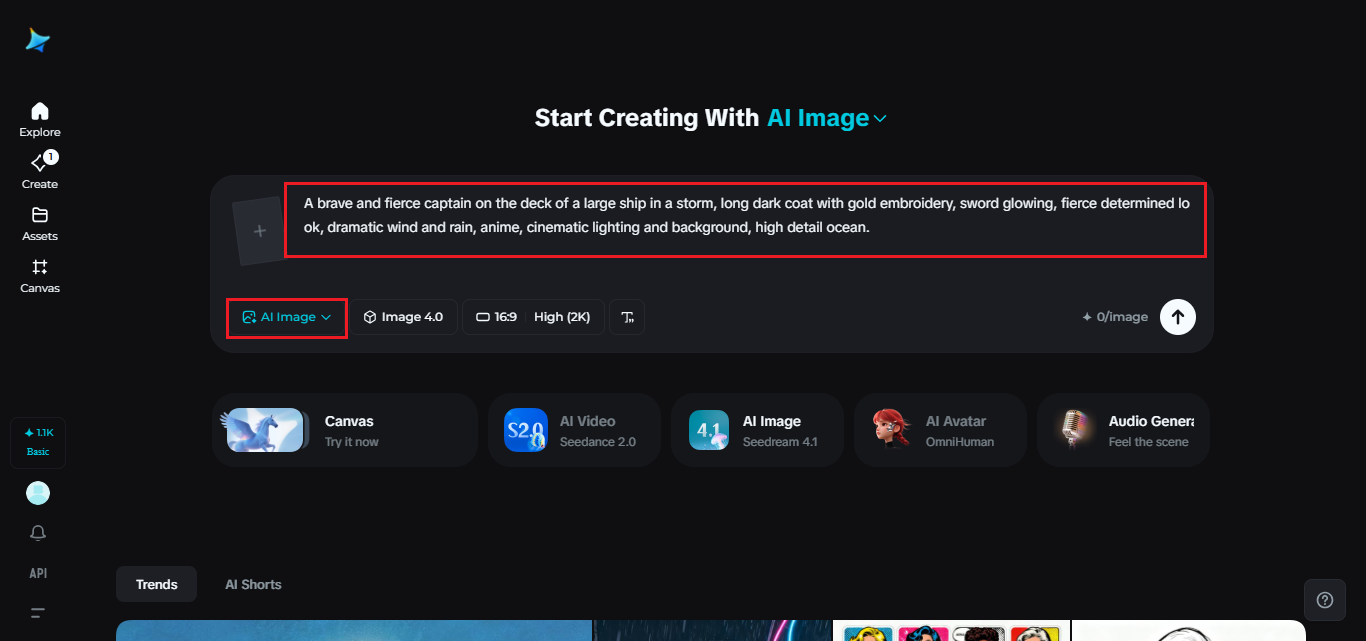Click the notifications bell icon

coord(38,533)
